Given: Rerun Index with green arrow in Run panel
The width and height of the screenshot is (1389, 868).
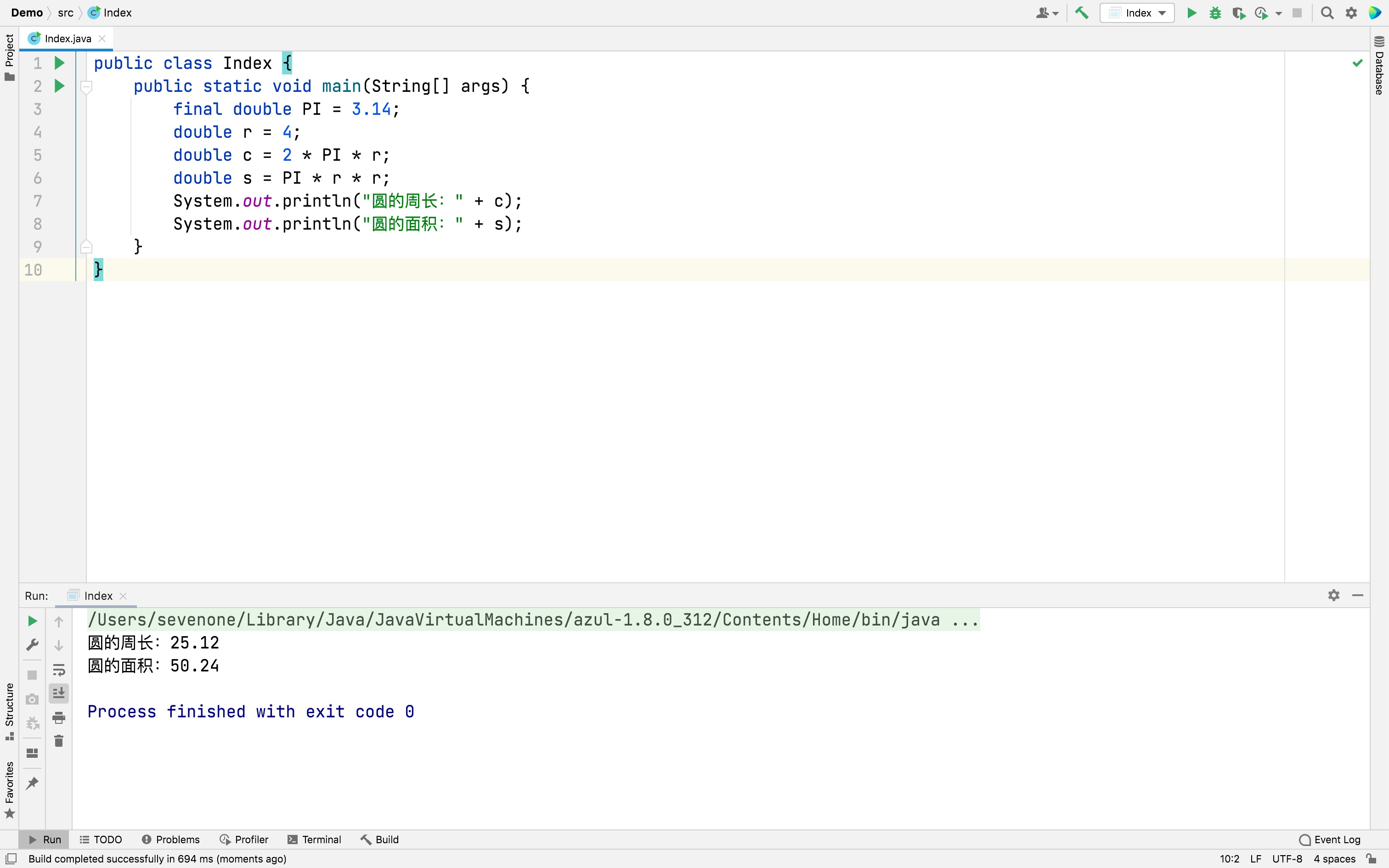Looking at the screenshot, I should pos(32,620).
